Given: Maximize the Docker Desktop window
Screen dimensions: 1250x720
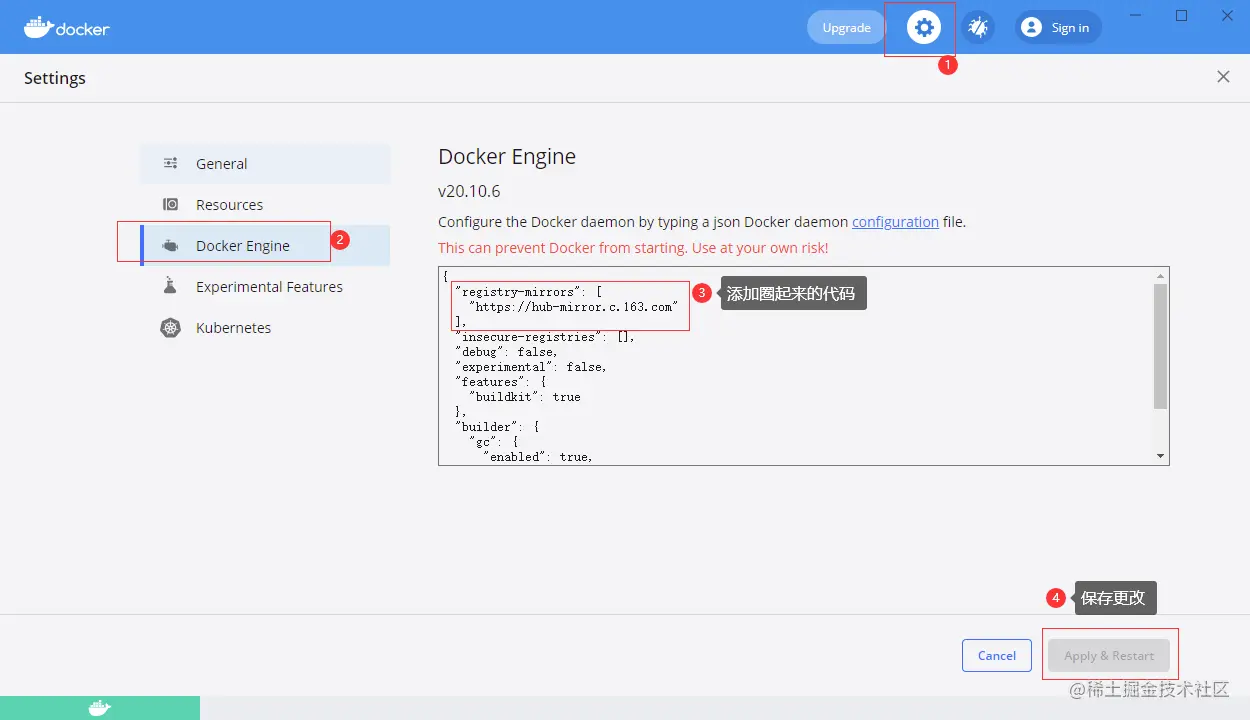Looking at the screenshot, I should click(1181, 15).
